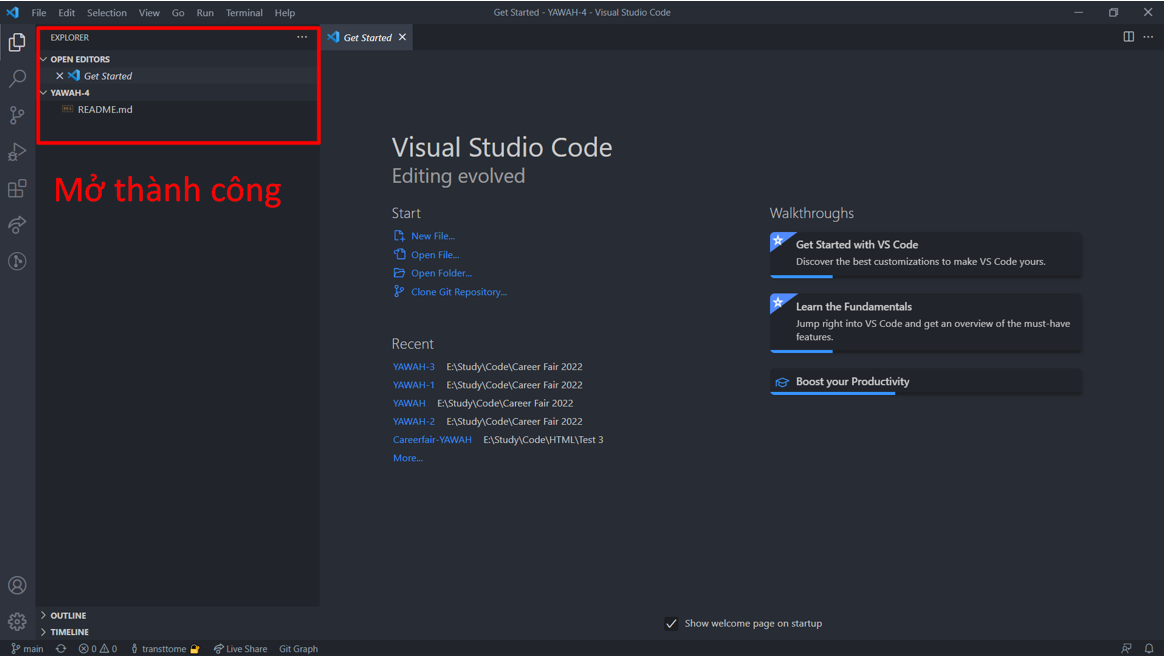This screenshot has height=656, width=1164.
Task: Close Get Started in Open Editors list
Action: coord(60,76)
